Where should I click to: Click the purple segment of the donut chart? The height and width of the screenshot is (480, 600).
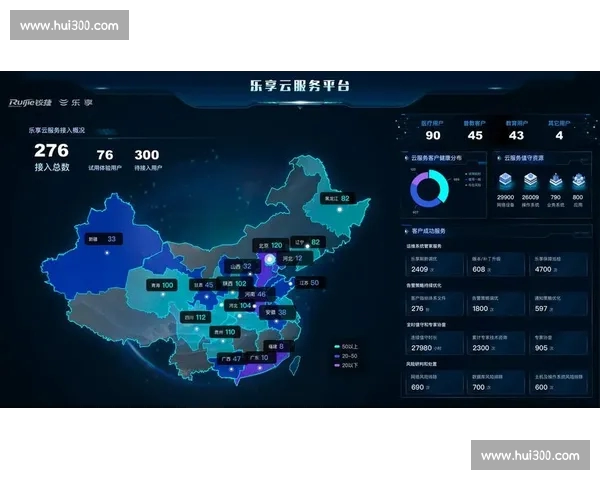click(419, 179)
